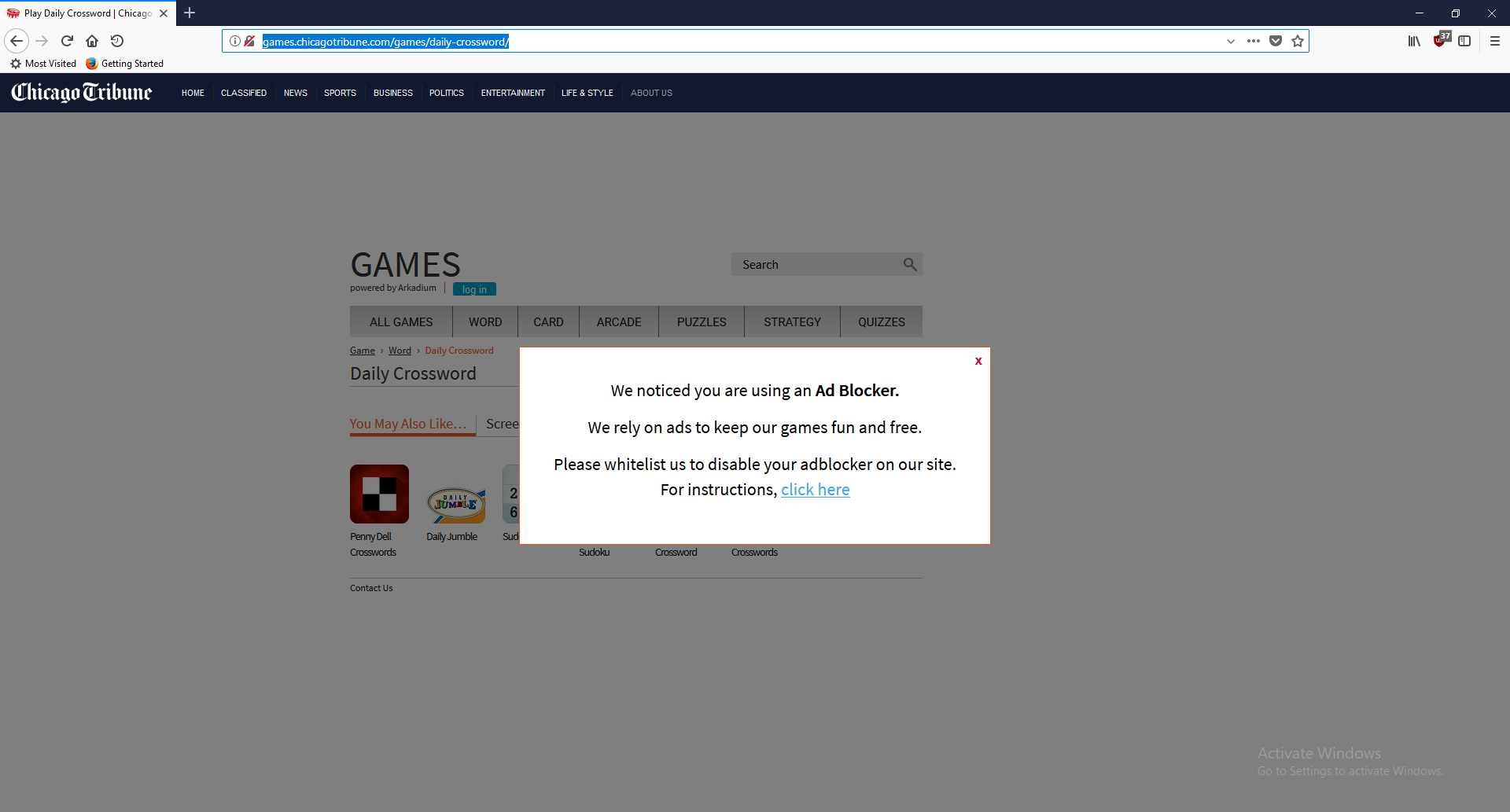Toggle the sidebar view icon
The width and height of the screenshot is (1510, 812).
[x=1464, y=41]
